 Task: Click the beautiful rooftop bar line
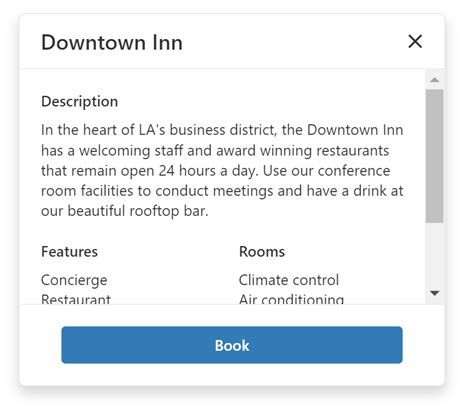125,211
